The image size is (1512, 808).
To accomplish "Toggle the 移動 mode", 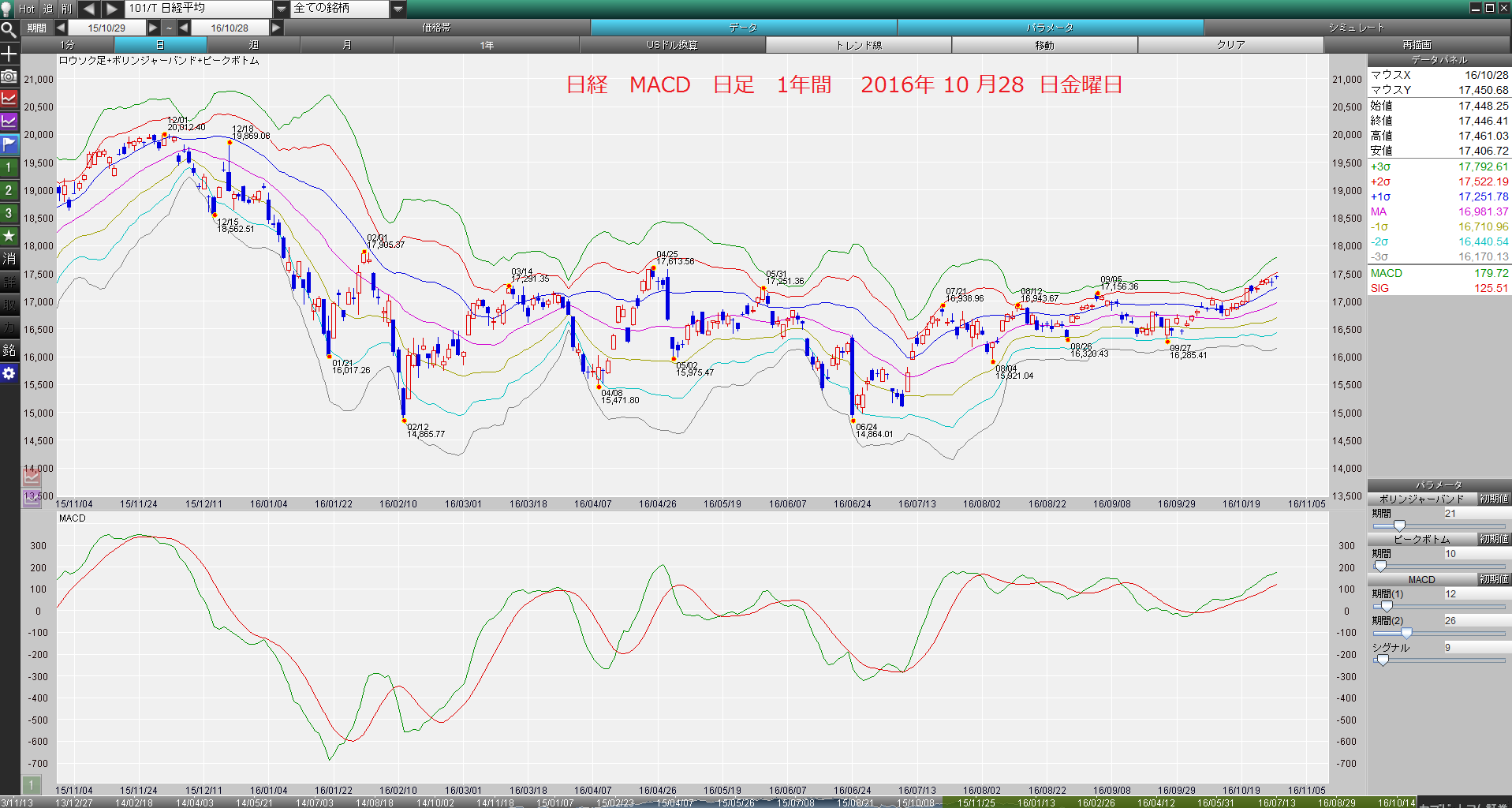I will (1045, 45).
